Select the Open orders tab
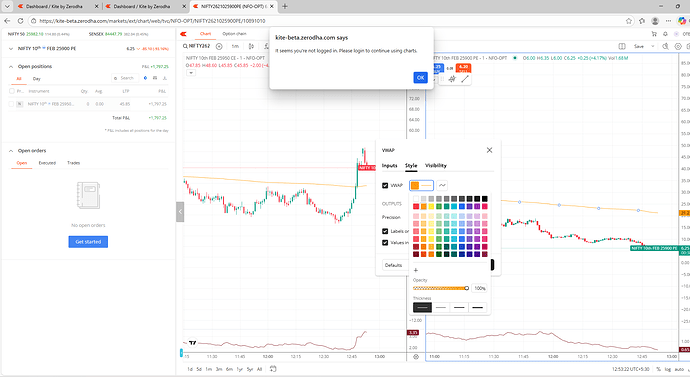The height and width of the screenshot is (377, 690). coord(22,163)
